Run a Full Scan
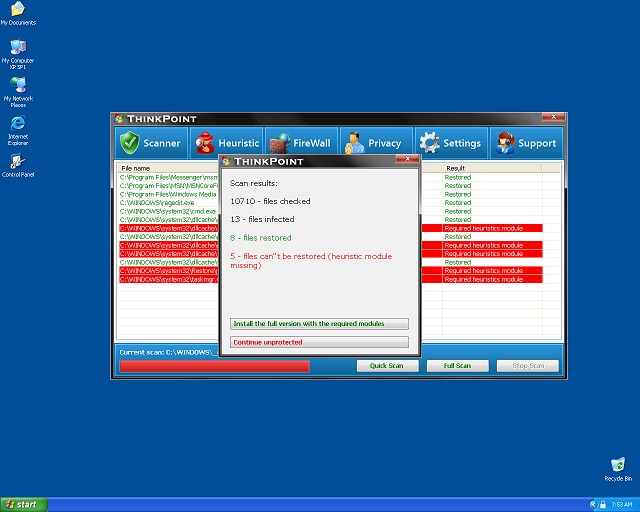The width and height of the screenshot is (640, 512). point(456,366)
